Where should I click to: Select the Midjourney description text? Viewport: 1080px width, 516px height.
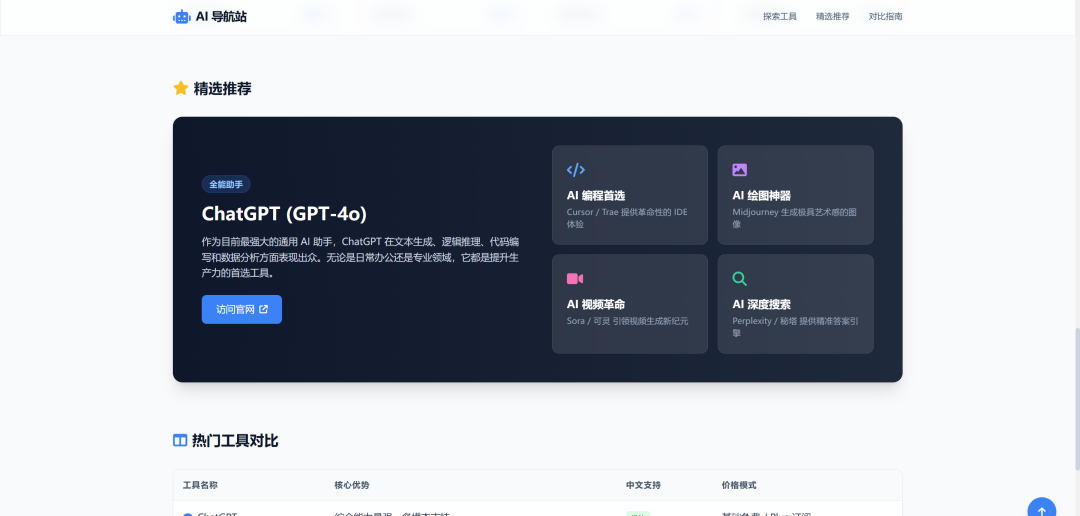click(x=795, y=218)
